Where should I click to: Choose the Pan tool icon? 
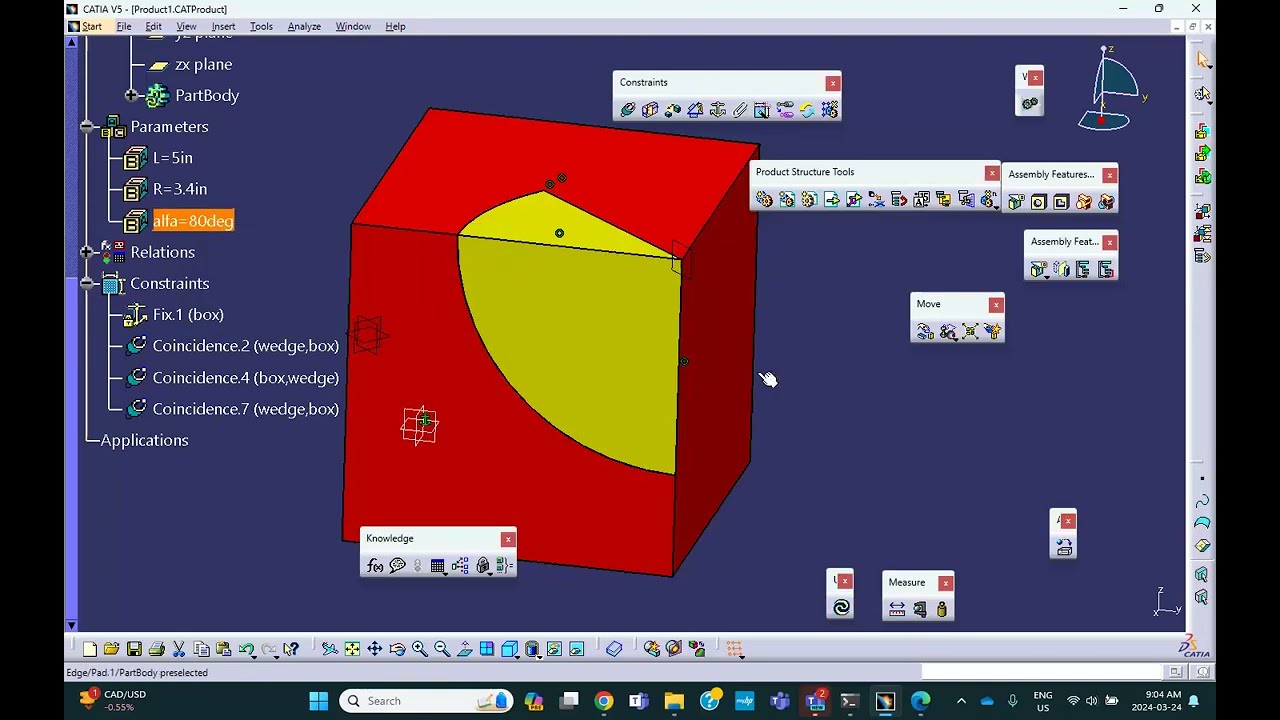coord(375,649)
